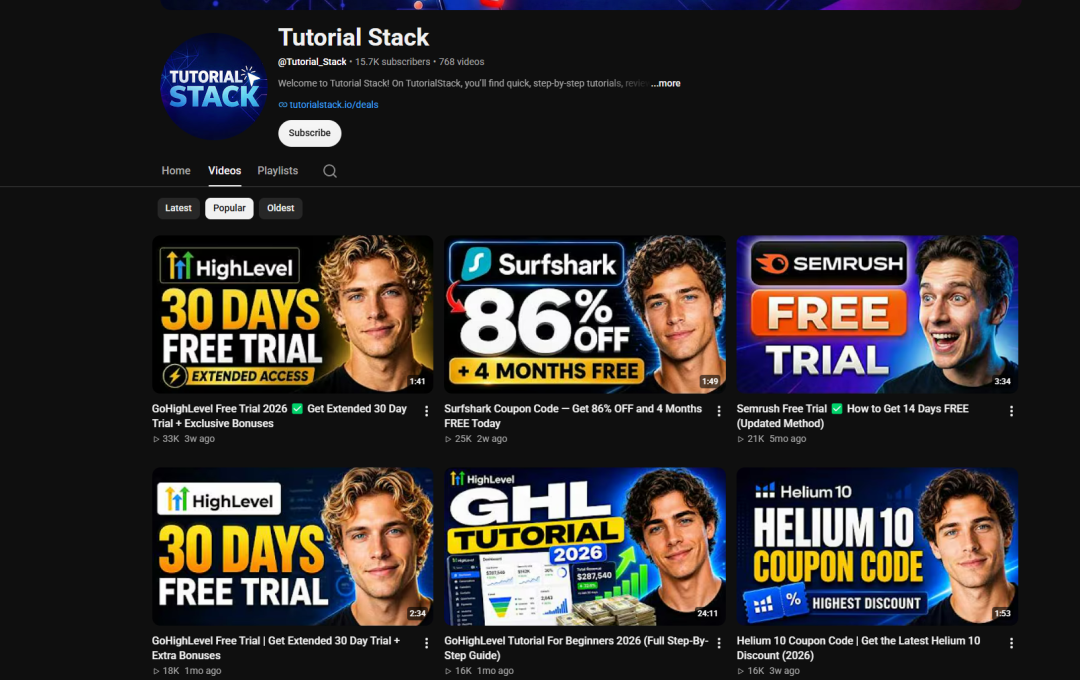
Task: Click the Tutorial Stack channel avatar
Action: click(214, 86)
